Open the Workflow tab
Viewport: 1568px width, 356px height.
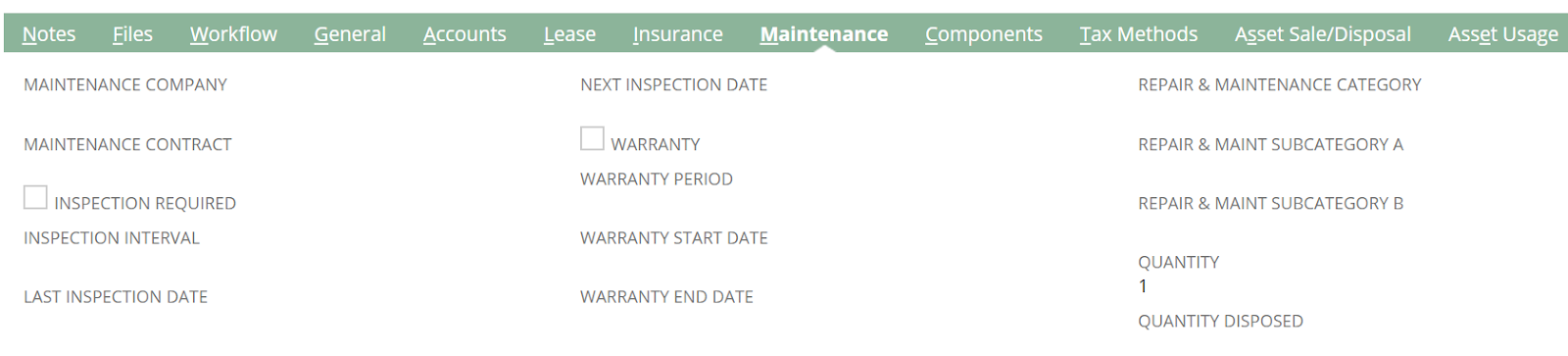(x=233, y=34)
